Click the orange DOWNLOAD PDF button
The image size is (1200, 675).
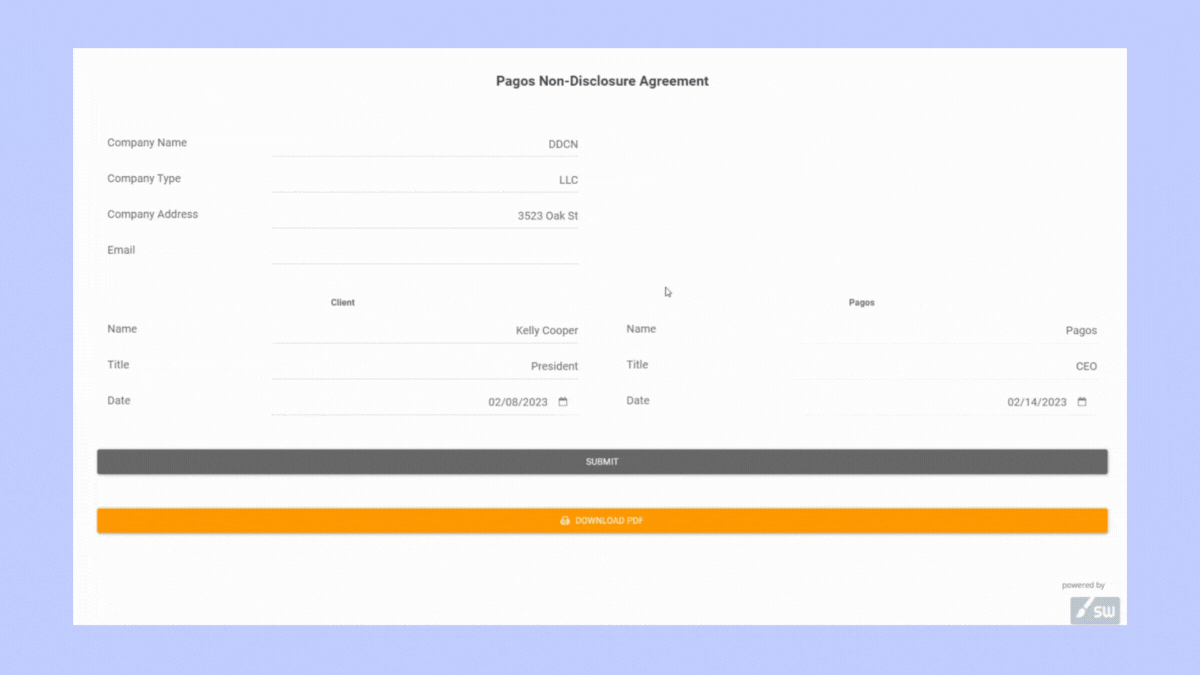602,521
